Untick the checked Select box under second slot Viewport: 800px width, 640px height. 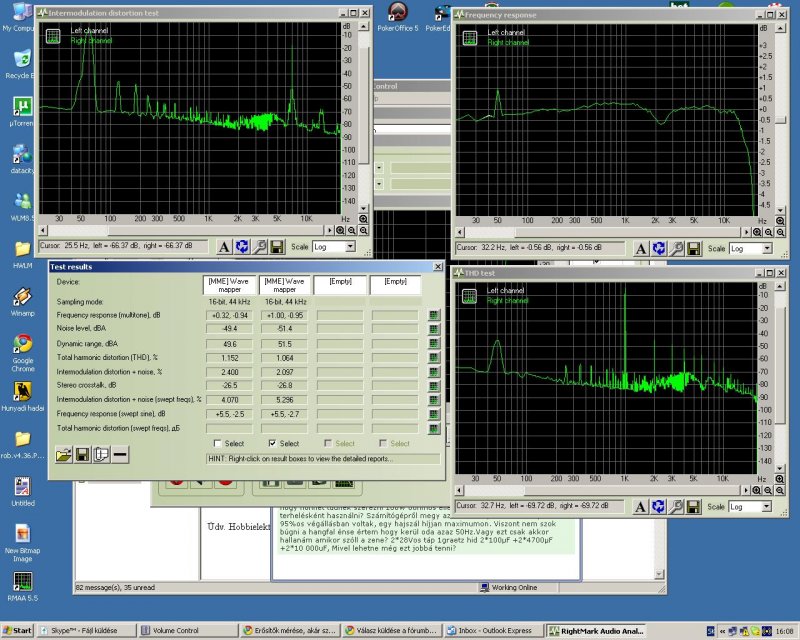(272, 443)
